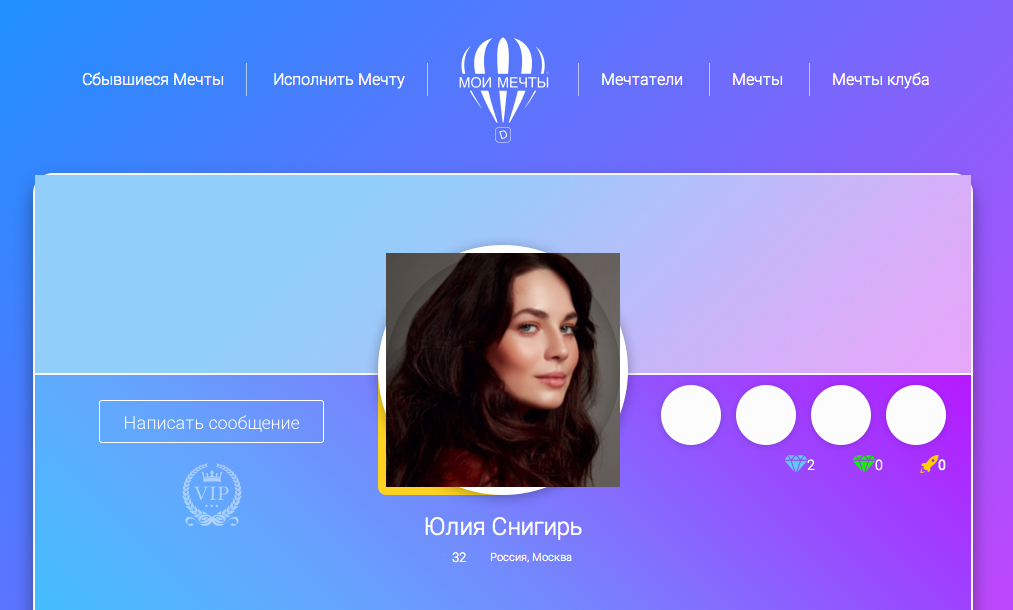Click the Россия, Москва location text
The image size is (1013, 610).
click(530, 557)
